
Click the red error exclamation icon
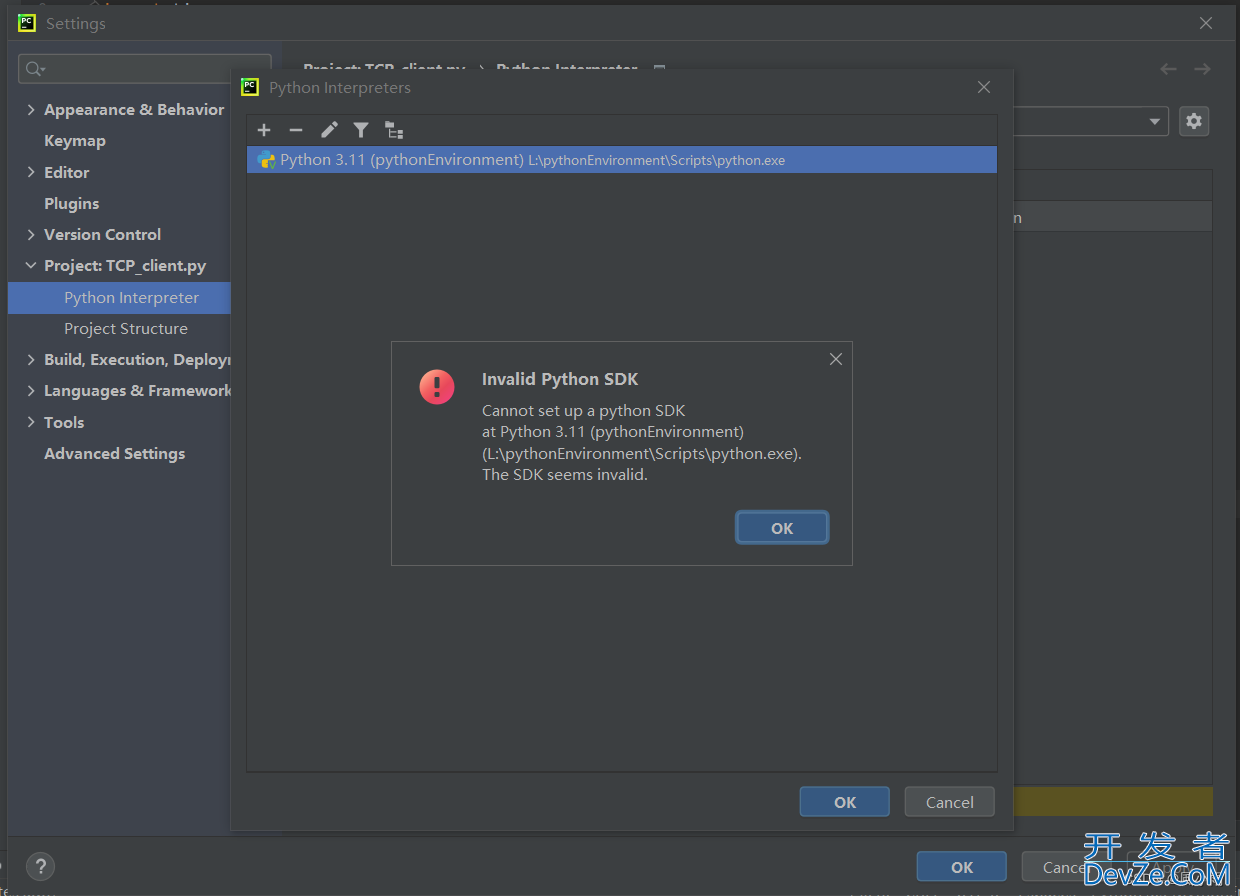437,387
